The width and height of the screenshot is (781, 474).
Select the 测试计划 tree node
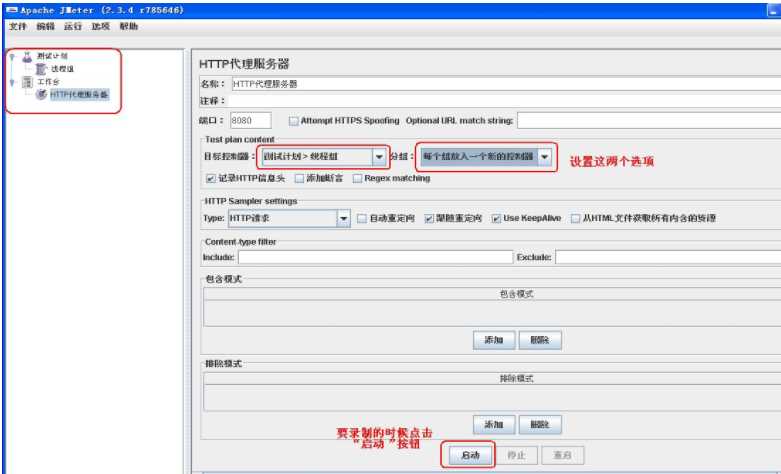(52, 56)
